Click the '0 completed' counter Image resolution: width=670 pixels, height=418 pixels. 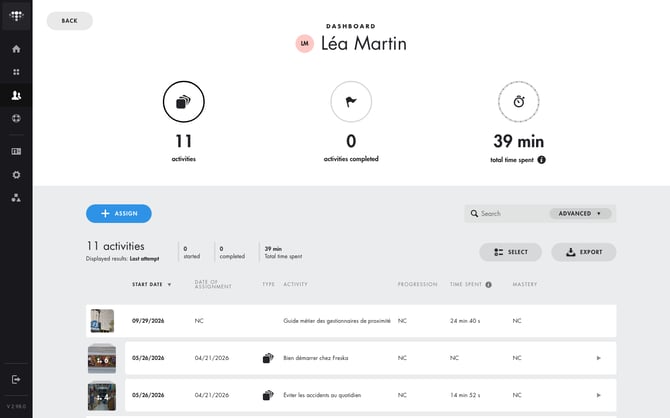[232, 252]
